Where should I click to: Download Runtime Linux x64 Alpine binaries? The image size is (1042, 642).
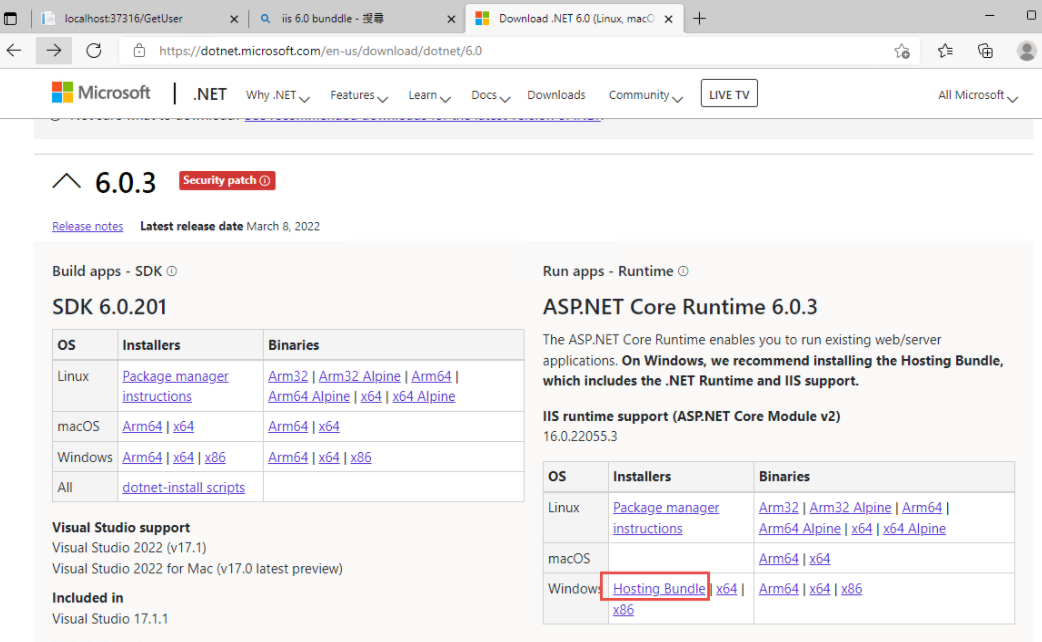coord(914,528)
